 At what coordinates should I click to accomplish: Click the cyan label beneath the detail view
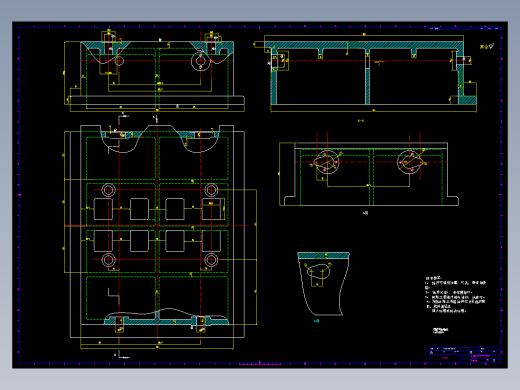point(317,321)
